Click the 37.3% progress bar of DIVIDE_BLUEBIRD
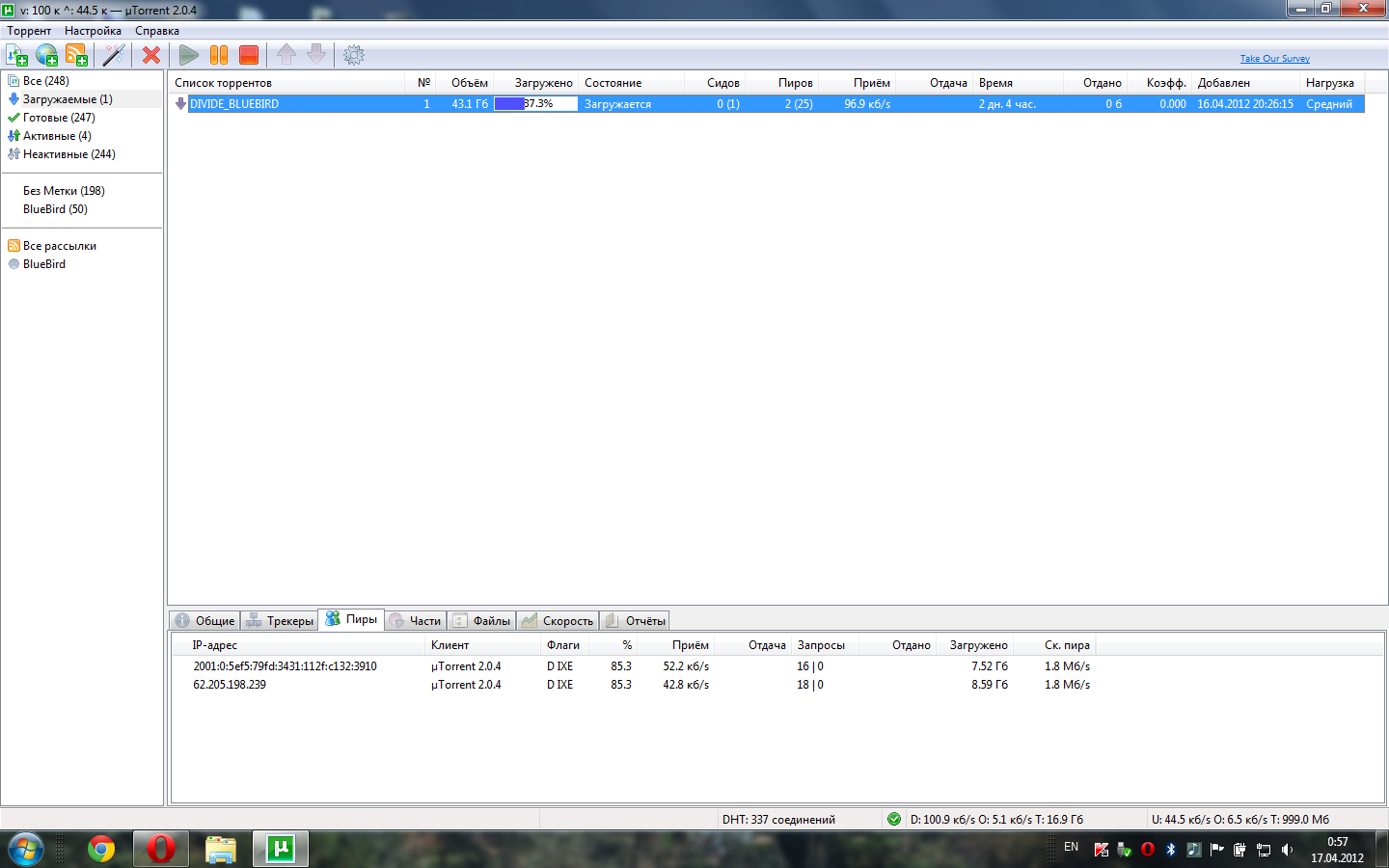The height and width of the screenshot is (868, 1389). tap(535, 103)
